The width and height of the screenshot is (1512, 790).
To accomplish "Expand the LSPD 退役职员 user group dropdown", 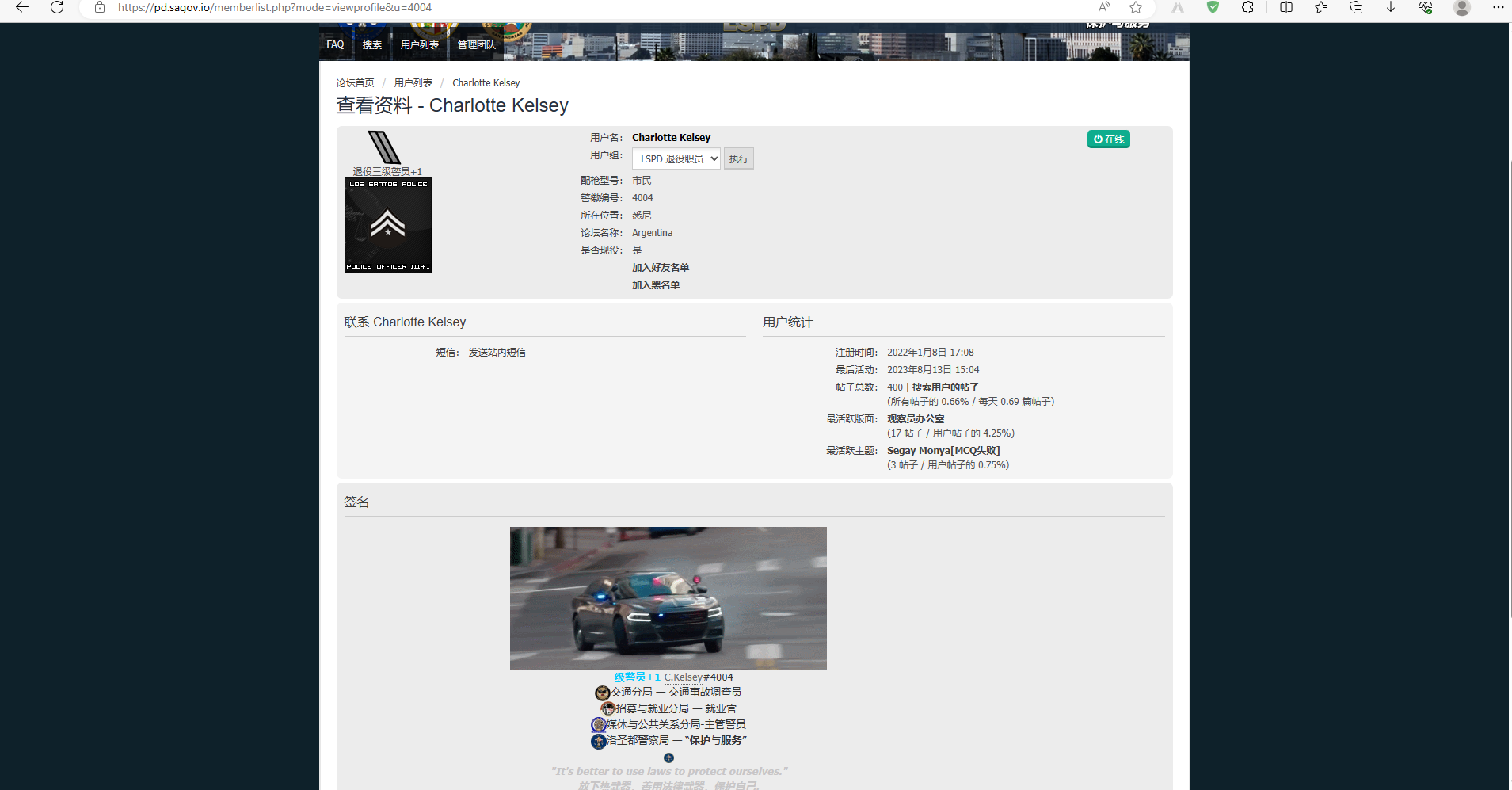I will pyautogui.click(x=676, y=159).
